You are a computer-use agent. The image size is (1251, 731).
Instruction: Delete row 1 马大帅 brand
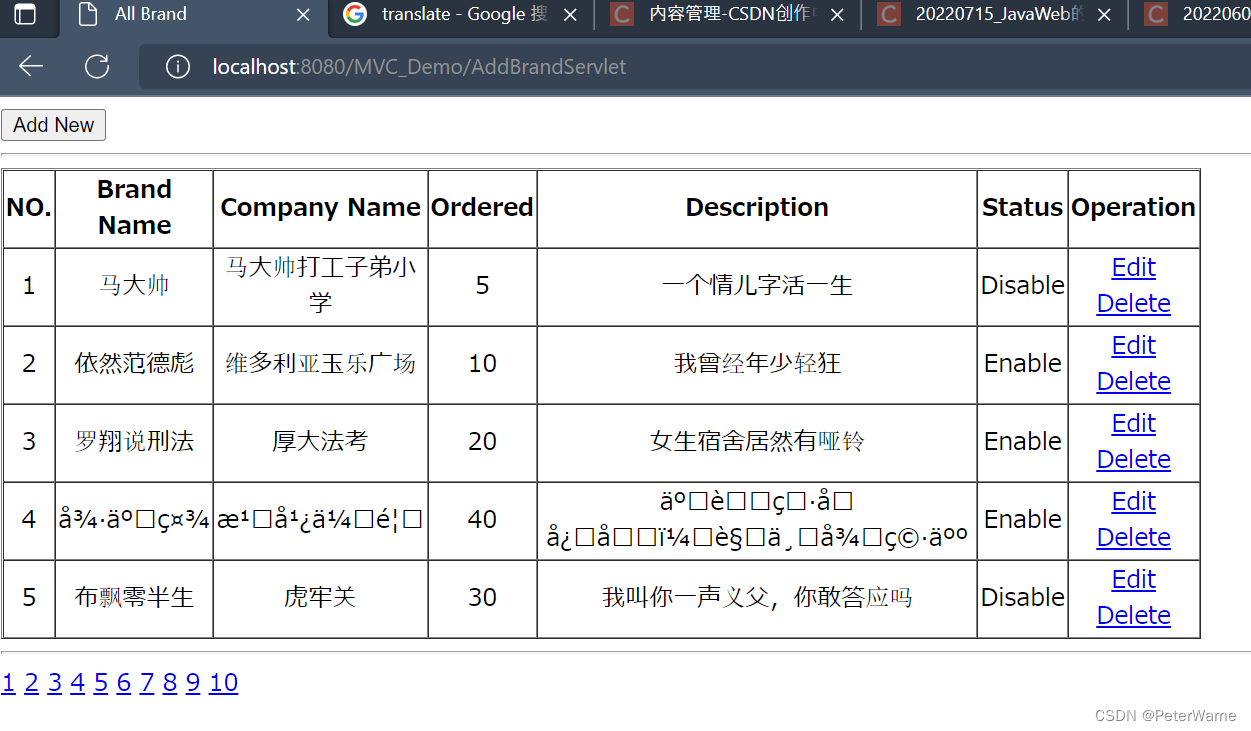[1133, 304]
